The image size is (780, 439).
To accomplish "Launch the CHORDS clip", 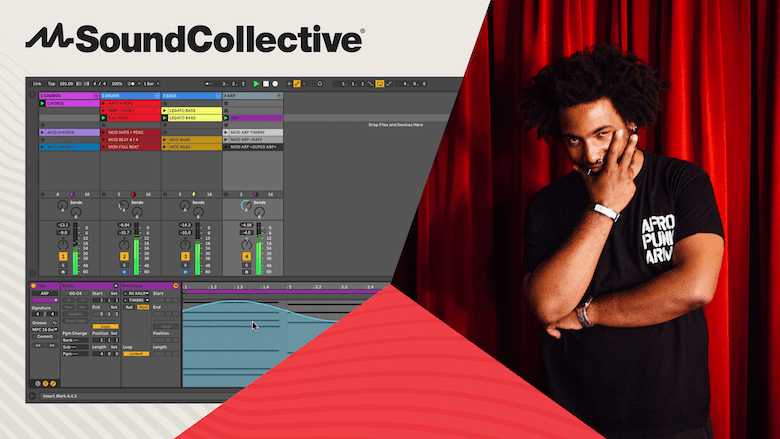I will (x=42, y=103).
